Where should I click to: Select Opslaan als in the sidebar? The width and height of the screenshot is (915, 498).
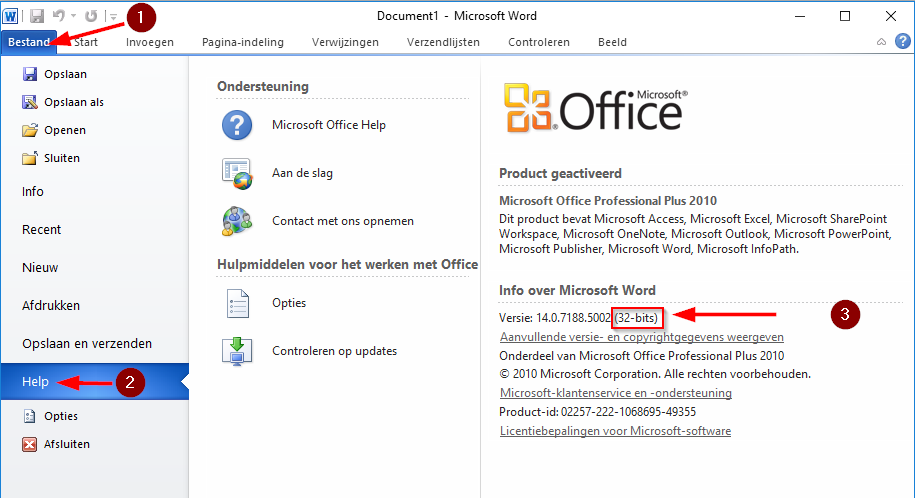click(x=73, y=102)
